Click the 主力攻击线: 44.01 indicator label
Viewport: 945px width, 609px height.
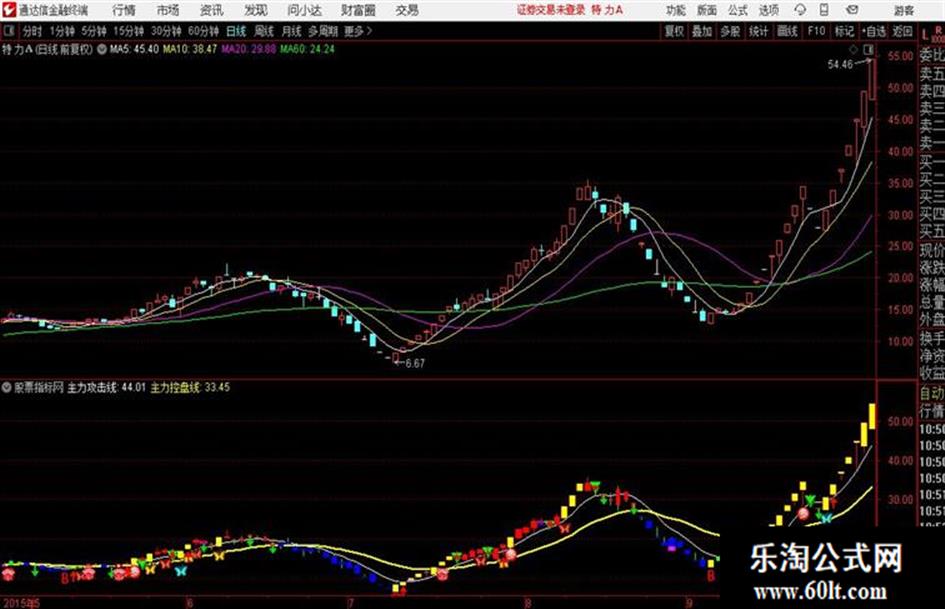click(x=107, y=387)
